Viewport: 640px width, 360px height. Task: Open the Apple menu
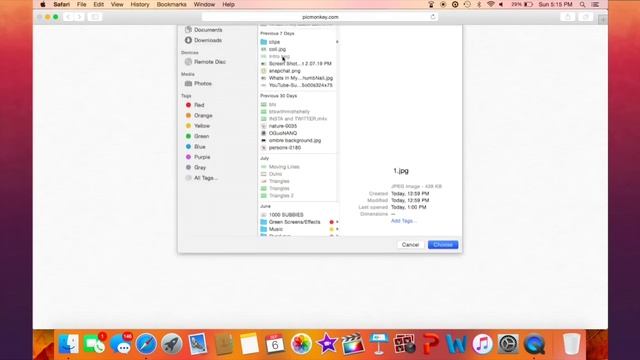[x=43, y=4]
